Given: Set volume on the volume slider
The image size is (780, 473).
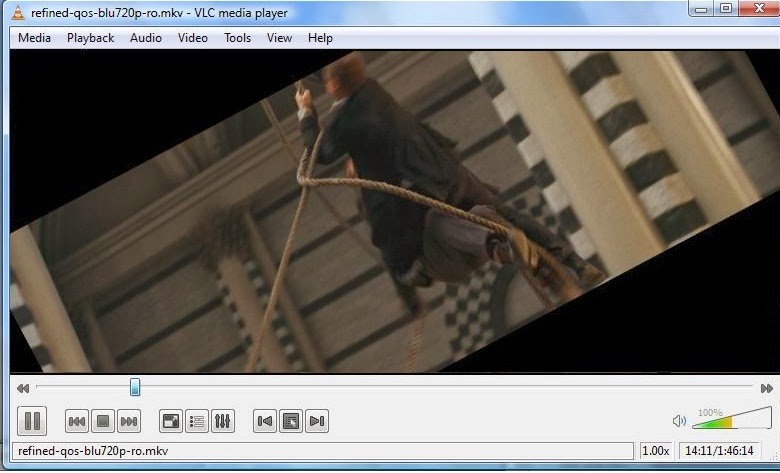Looking at the screenshot, I should coord(732,418).
